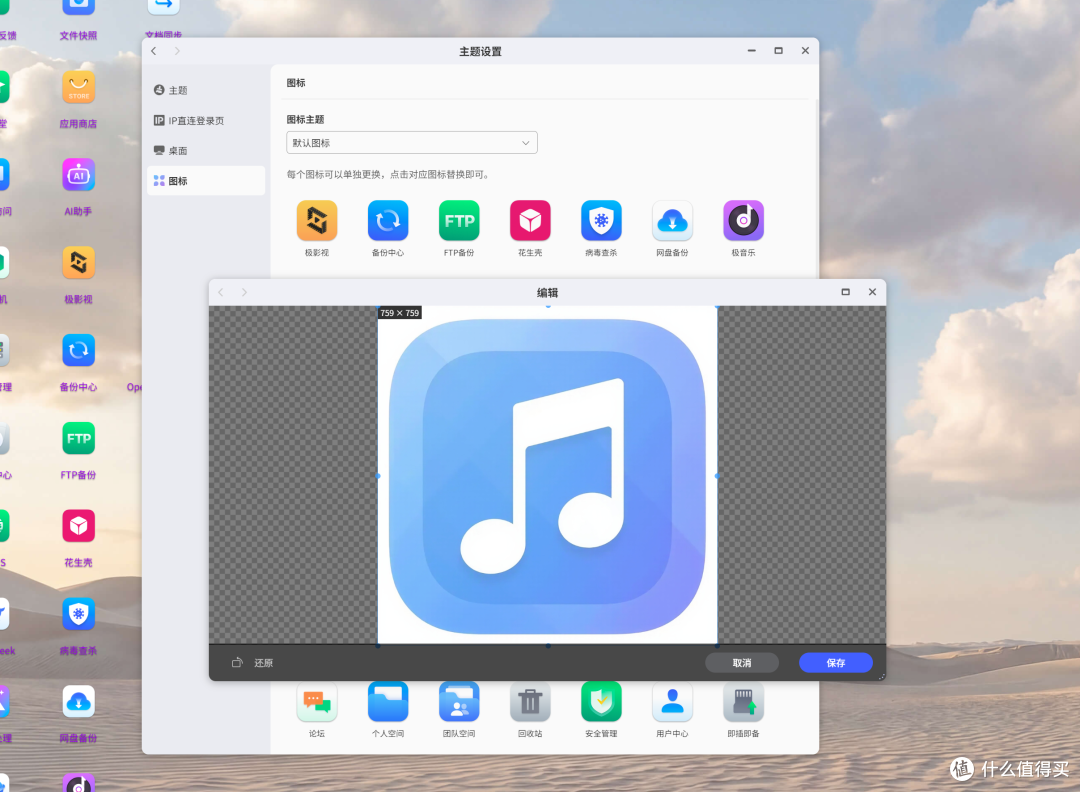Viewport: 1080px width, 792px height.
Task: Maximize the 主题设置 window
Action: [x=778, y=51]
